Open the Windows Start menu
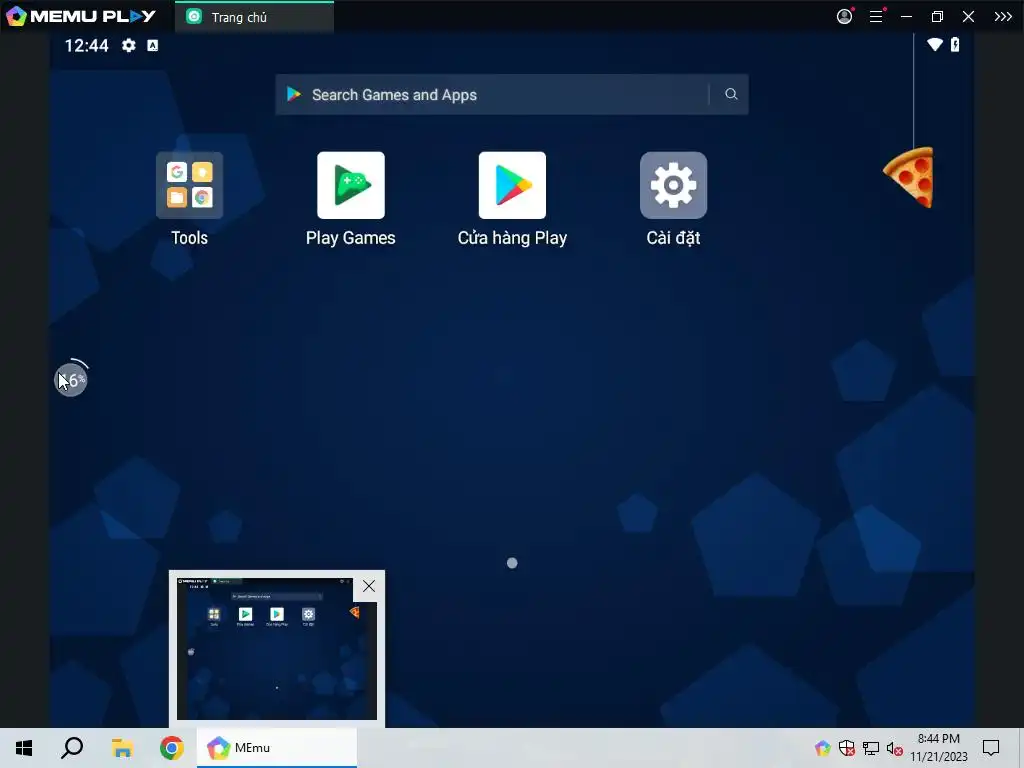1024x768 pixels. 24,748
